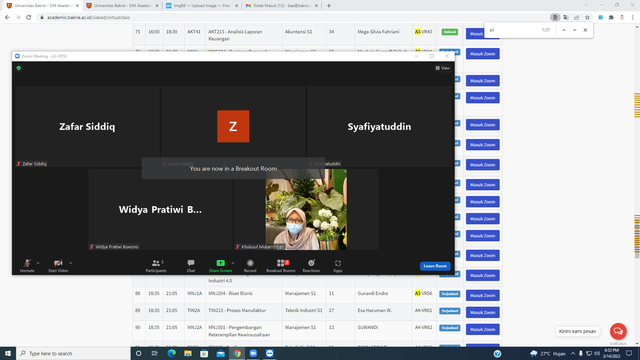Go back in the browser

point(7,18)
